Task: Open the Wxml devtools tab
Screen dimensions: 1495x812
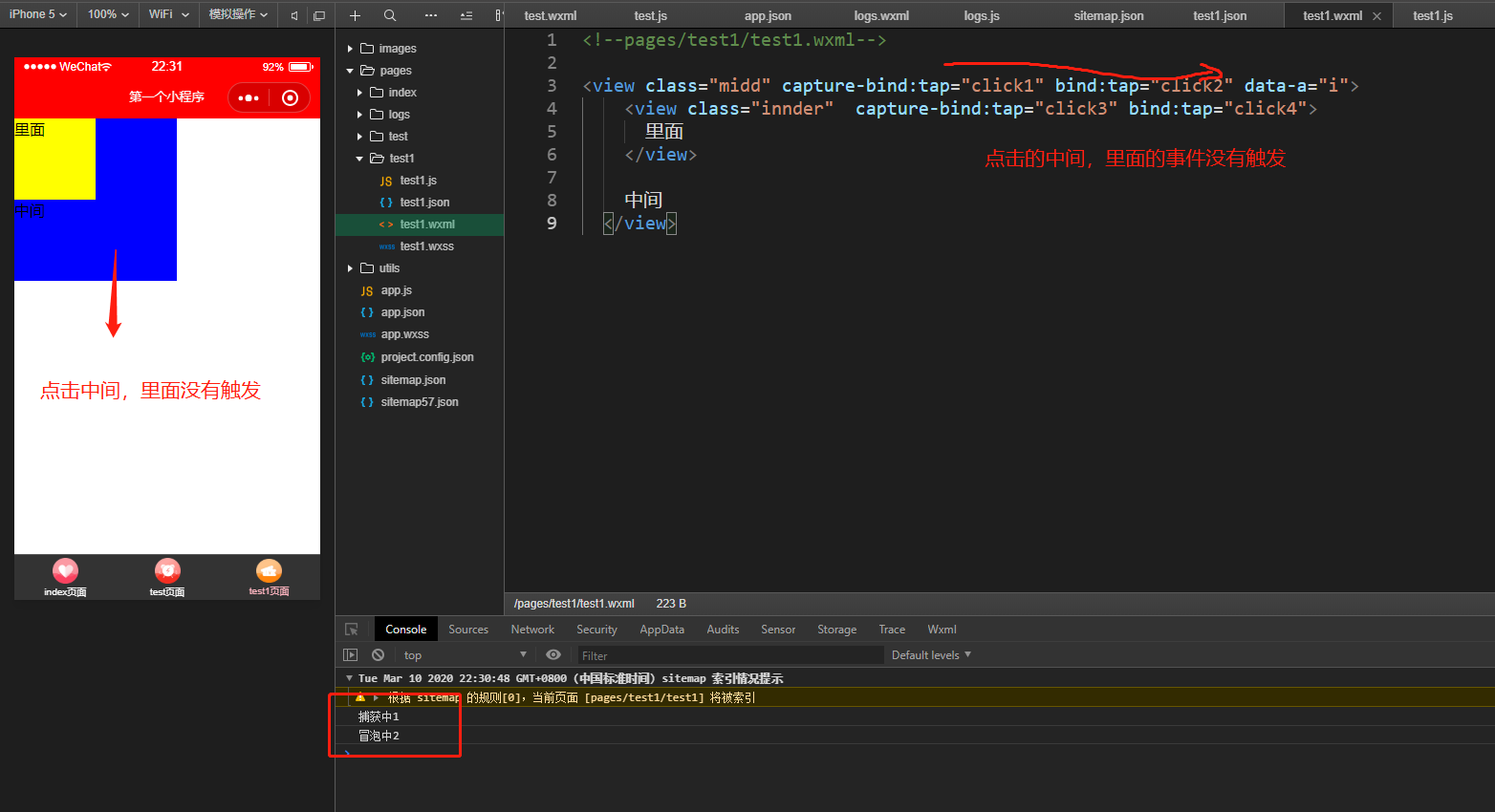Action: tap(942, 630)
